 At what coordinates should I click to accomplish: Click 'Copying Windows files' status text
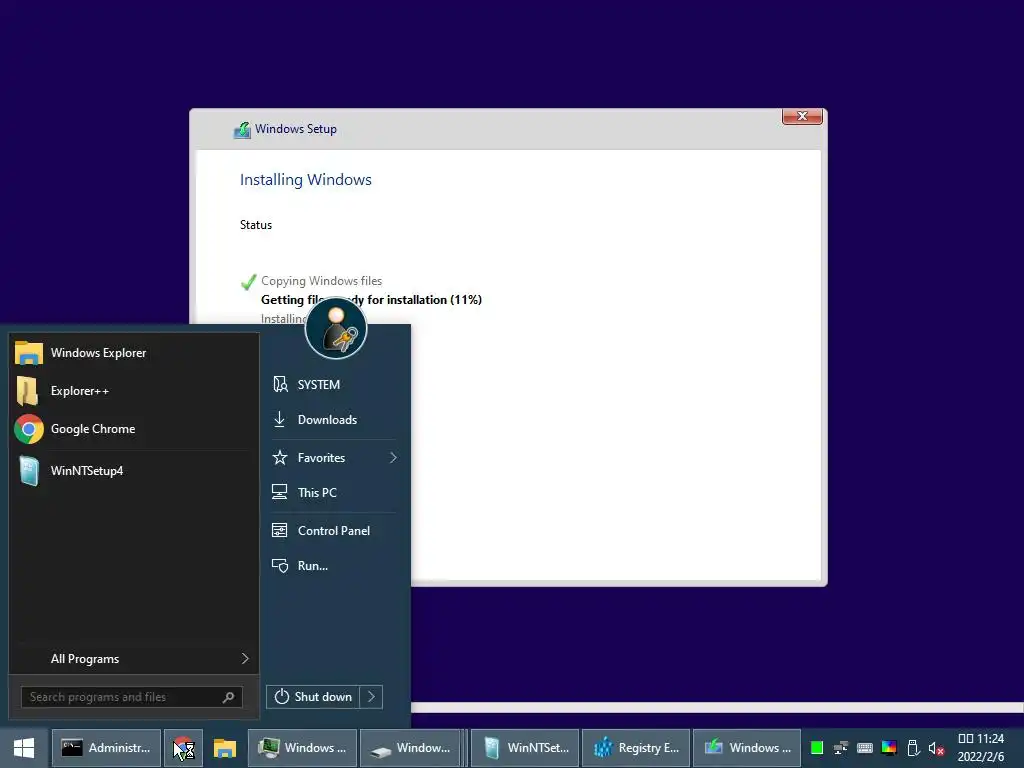[x=321, y=281]
